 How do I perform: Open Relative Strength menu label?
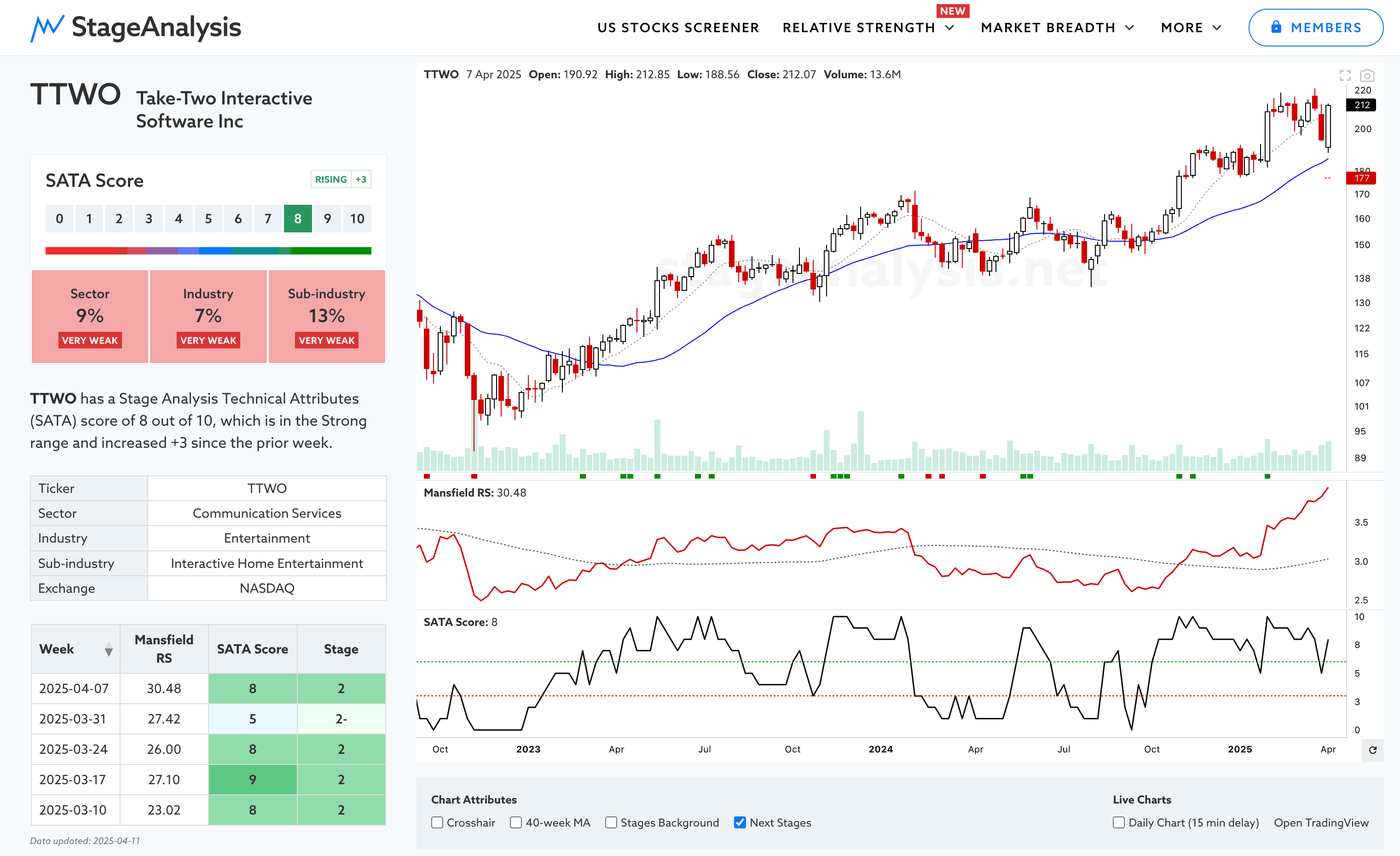[858, 28]
